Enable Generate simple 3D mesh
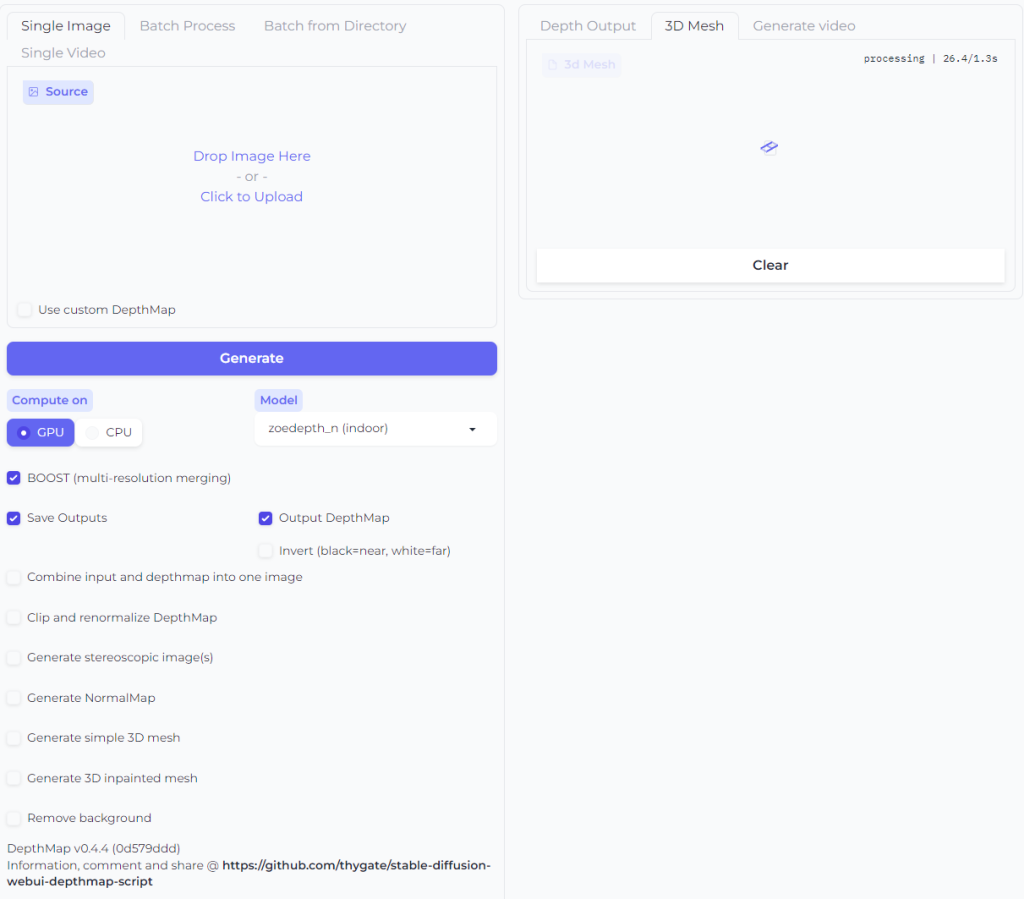Viewport: 1024px width, 899px height. coord(14,738)
